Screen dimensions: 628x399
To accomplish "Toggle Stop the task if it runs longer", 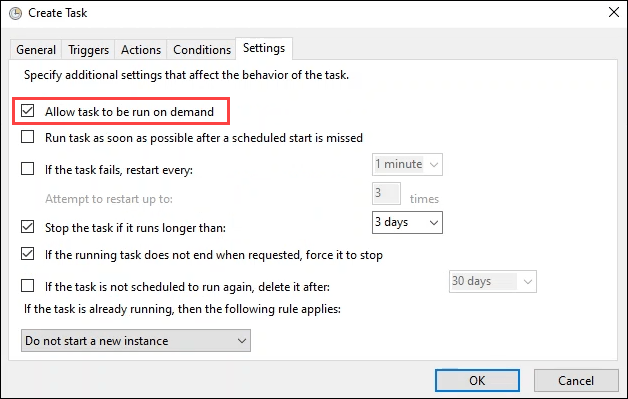I will [x=28, y=227].
